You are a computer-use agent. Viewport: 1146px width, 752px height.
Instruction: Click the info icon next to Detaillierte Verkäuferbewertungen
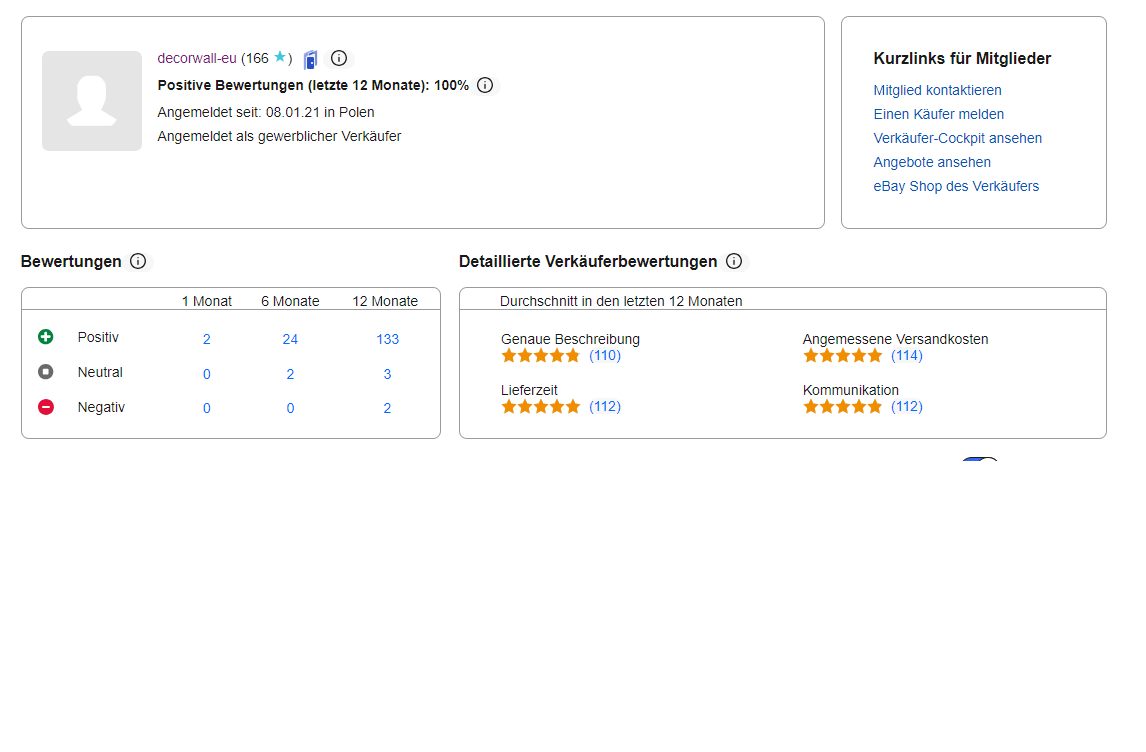click(x=734, y=261)
